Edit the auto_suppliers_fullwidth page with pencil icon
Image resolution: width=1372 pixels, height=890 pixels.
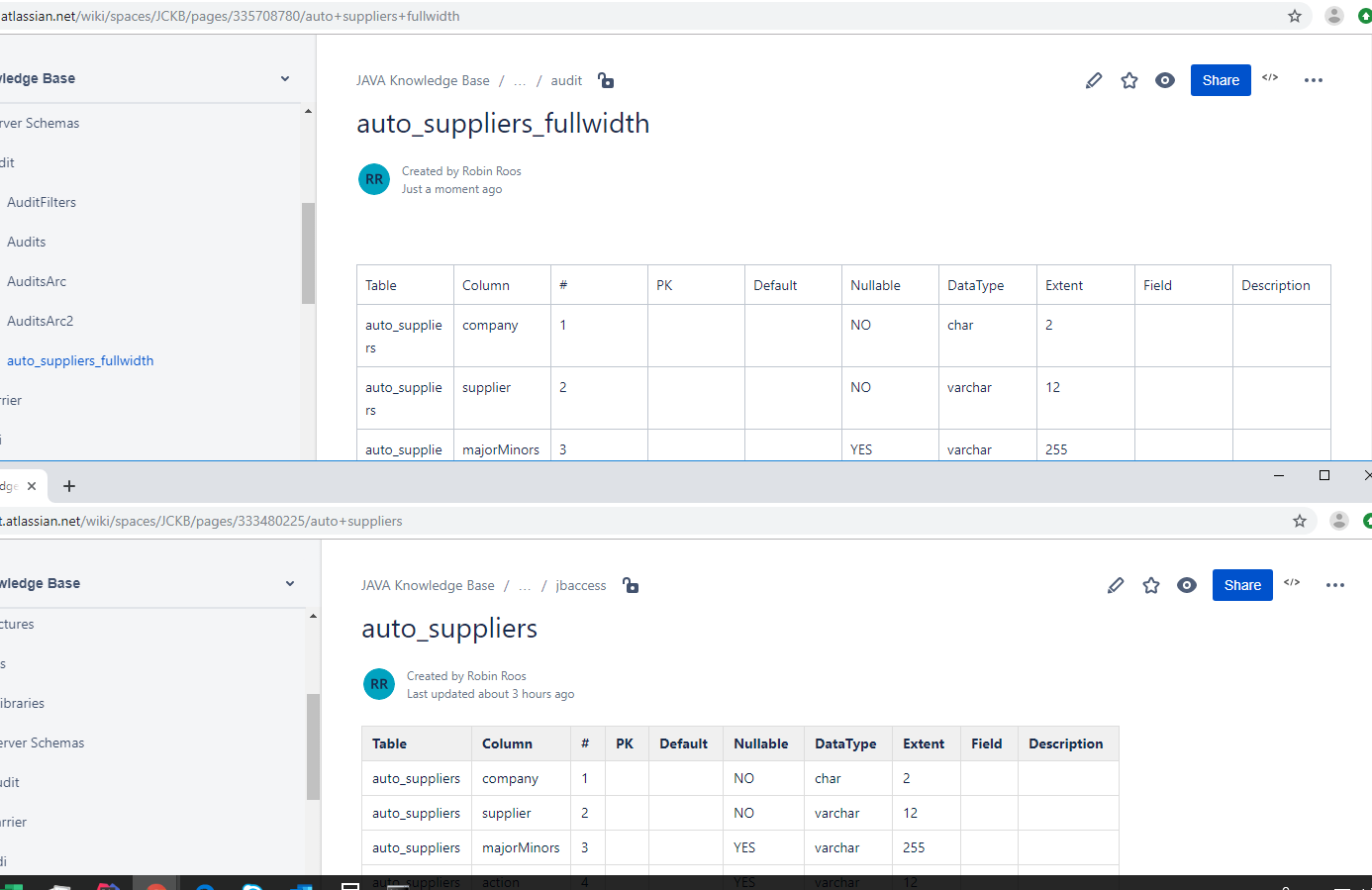(x=1094, y=80)
